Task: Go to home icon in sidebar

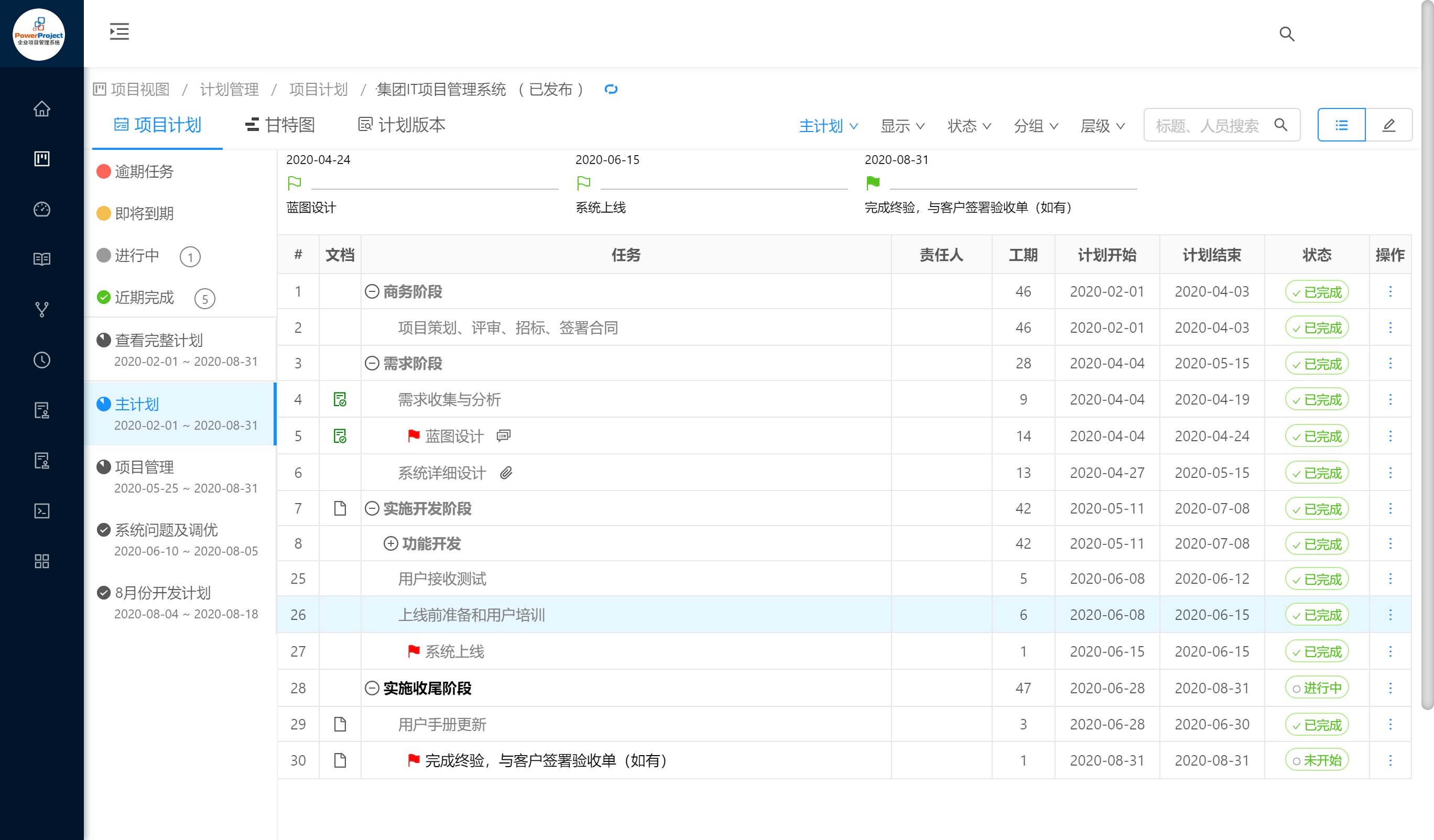Action: coord(41,108)
